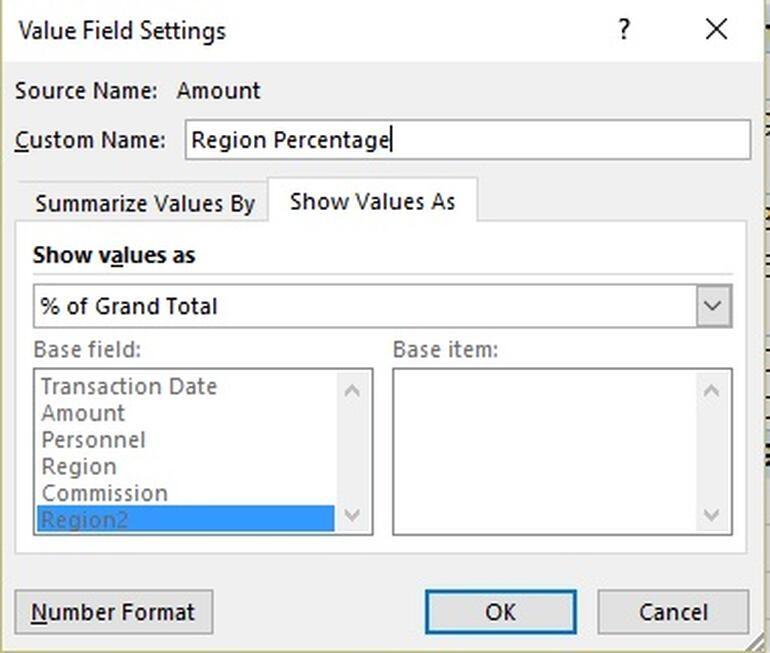
Task: Choose Commission in the Base field list
Action: (105, 493)
